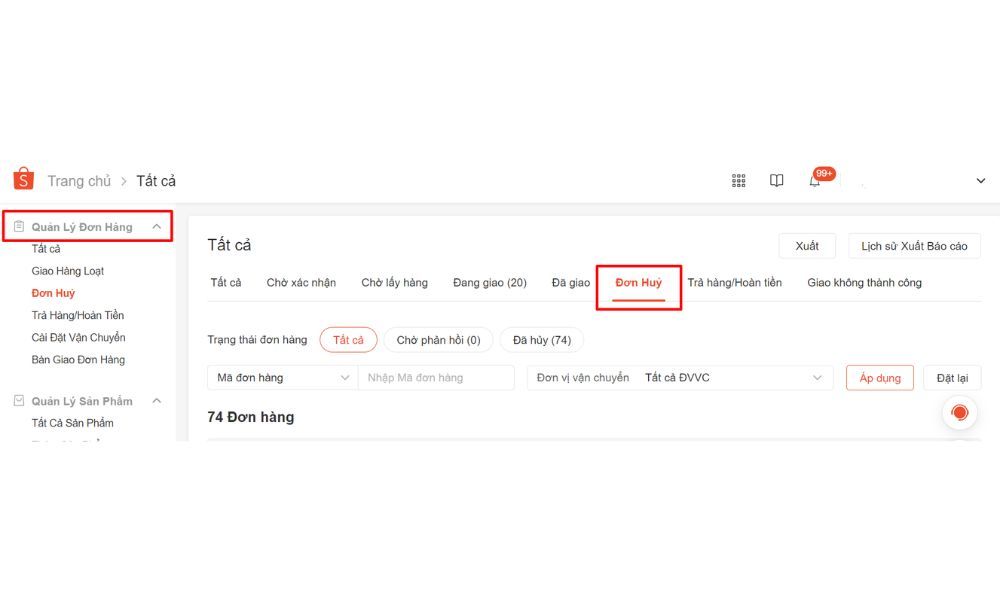Screen dimensions: 1000x600
Task: Click the Xuất export button
Action: 807,246
